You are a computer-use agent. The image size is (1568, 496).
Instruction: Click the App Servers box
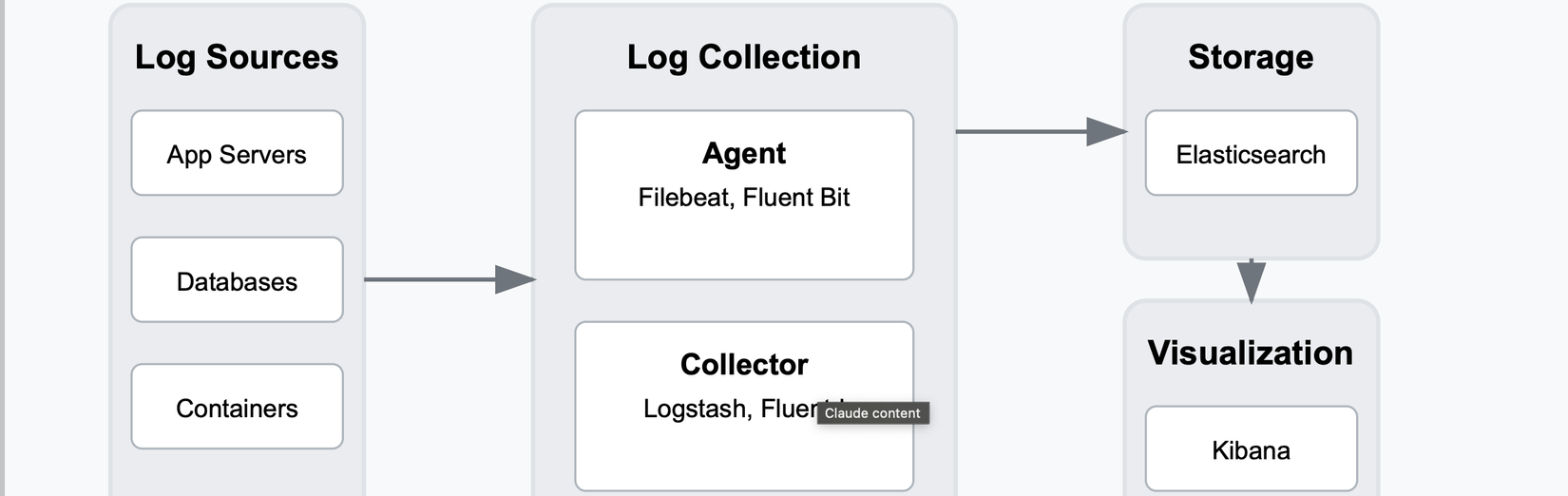237,154
